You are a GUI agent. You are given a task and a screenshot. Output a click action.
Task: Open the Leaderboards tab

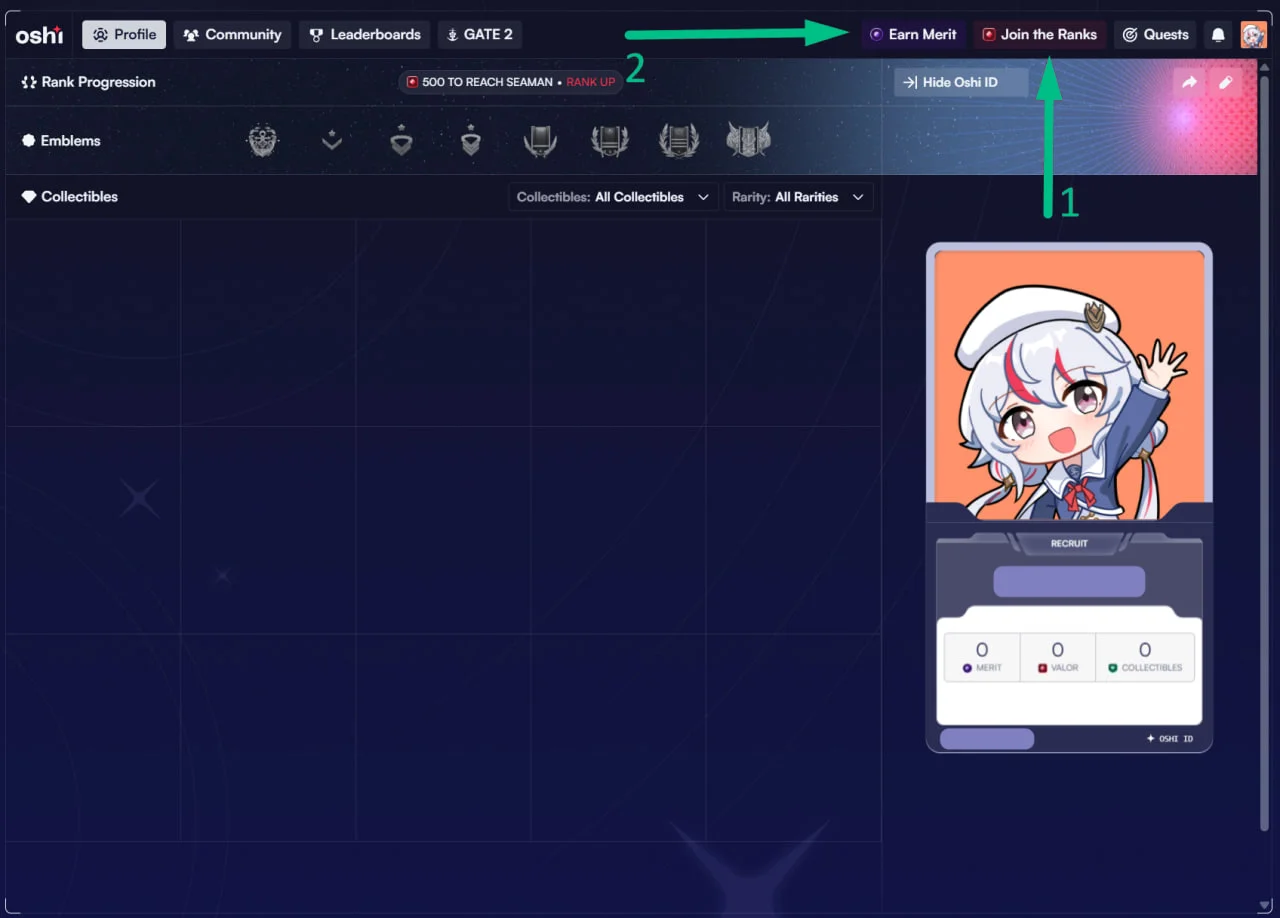click(364, 35)
